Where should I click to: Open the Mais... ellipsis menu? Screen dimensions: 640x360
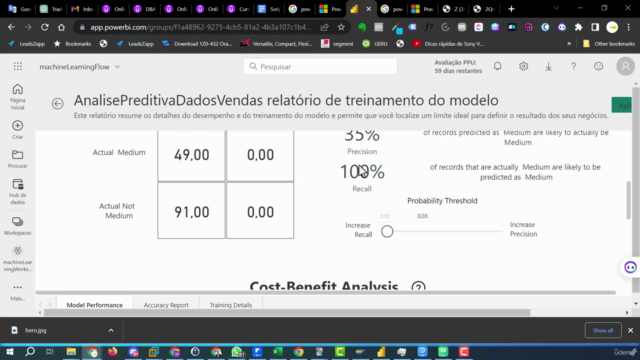(x=18, y=292)
